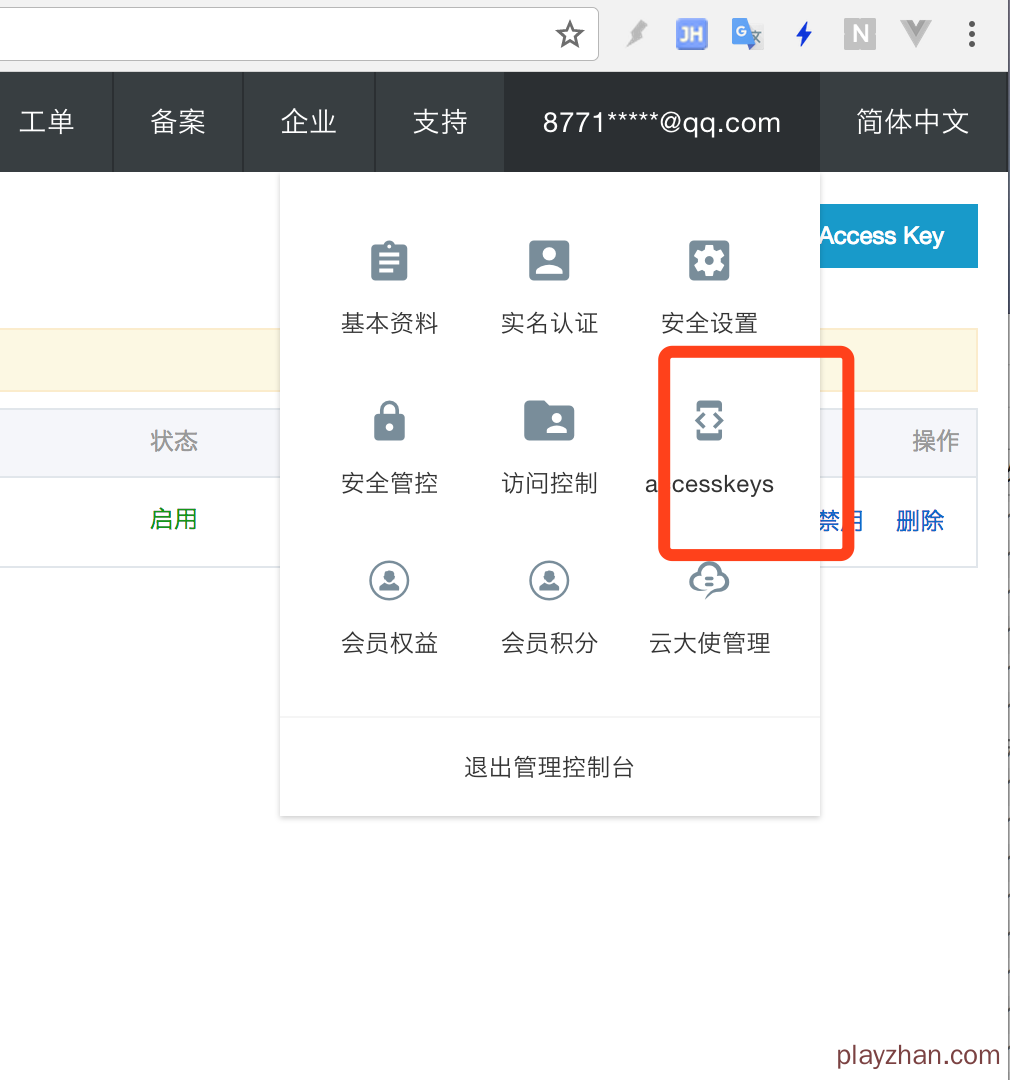Open 安全管控 lock icon

(389, 421)
